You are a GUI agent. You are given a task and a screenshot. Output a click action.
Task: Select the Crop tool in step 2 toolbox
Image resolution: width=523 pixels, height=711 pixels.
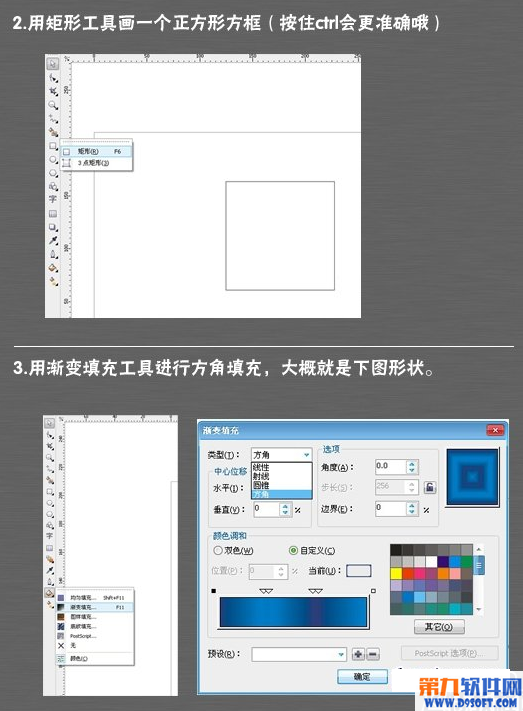point(53,92)
